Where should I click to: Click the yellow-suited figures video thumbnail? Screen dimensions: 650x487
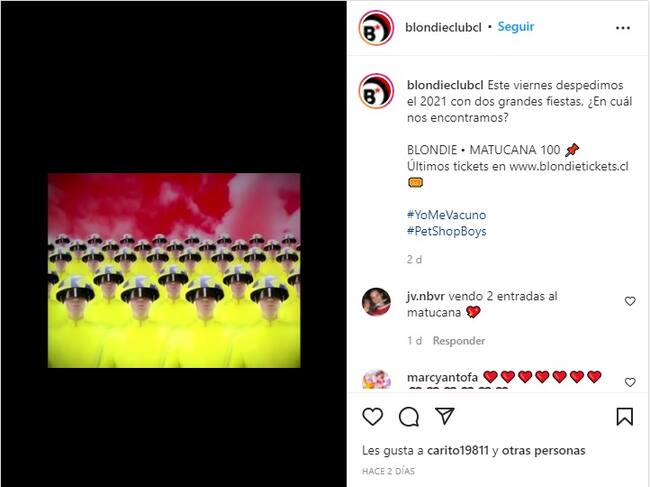click(174, 270)
